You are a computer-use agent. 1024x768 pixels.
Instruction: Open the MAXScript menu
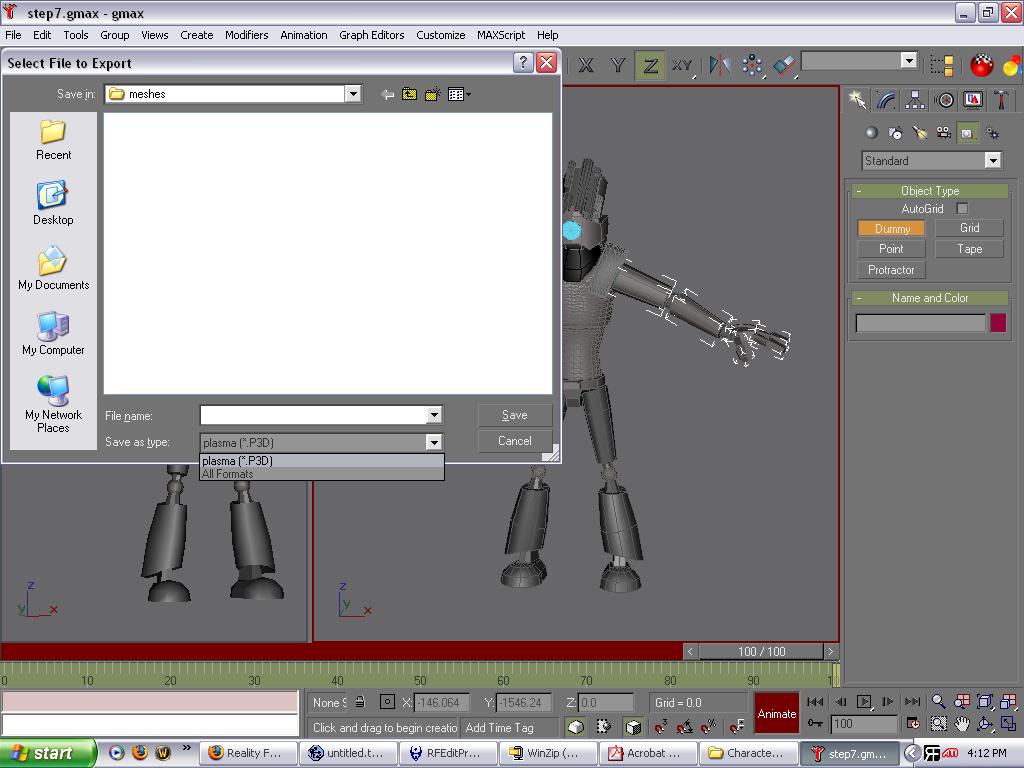coord(500,34)
